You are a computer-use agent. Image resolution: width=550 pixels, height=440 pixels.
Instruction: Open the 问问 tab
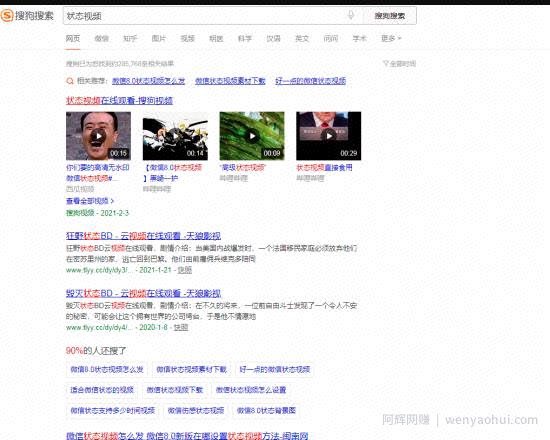pos(331,39)
